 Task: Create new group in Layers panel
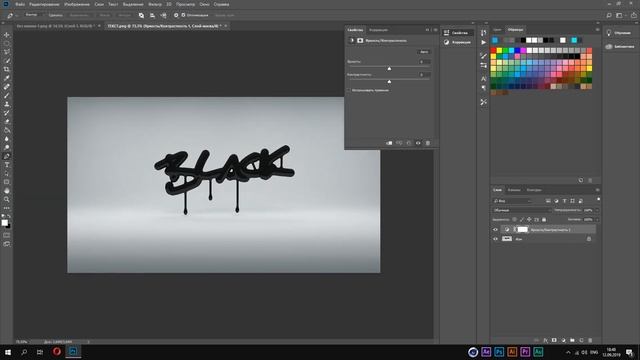point(572,340)
